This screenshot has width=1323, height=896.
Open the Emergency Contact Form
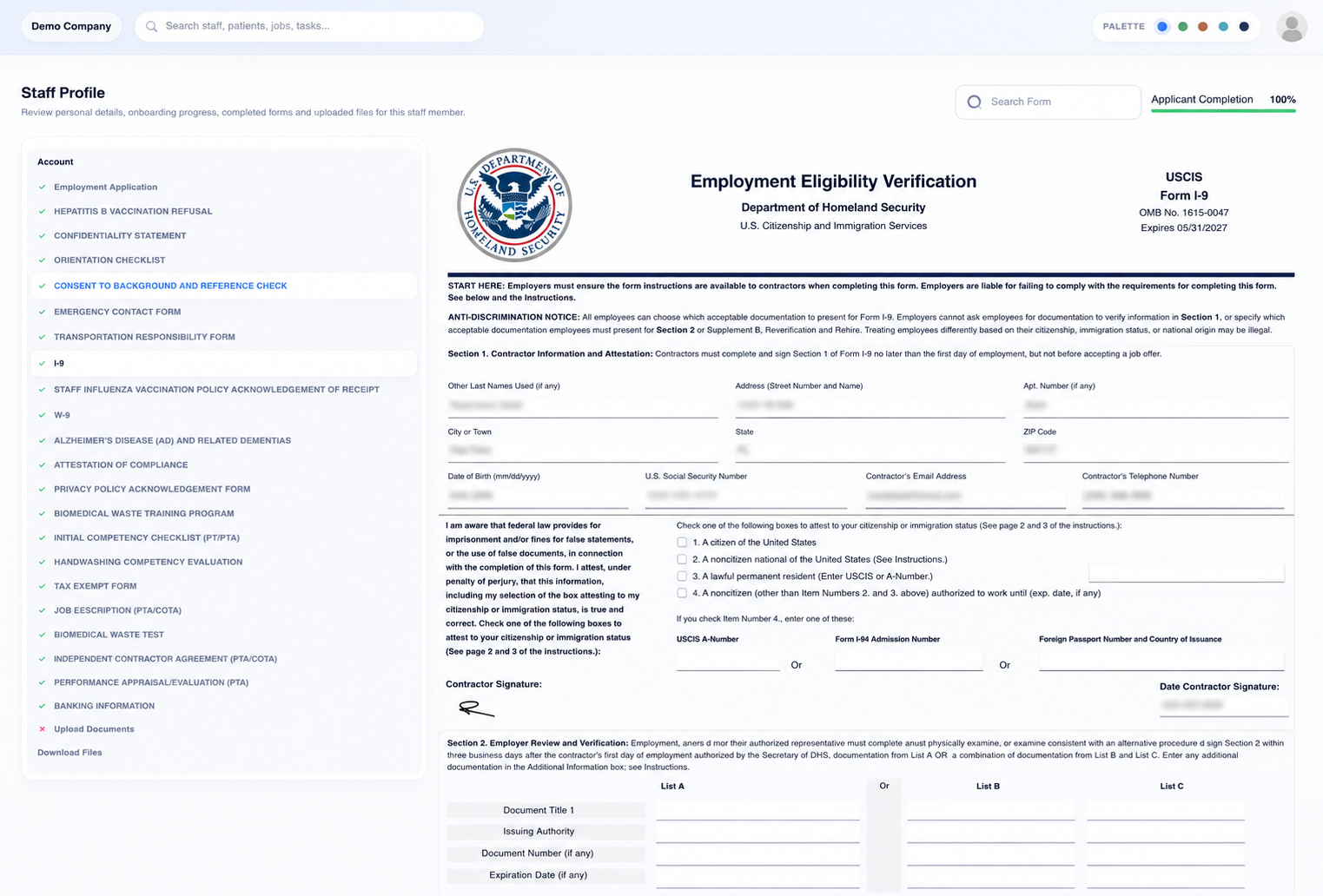tap(116, 312)
